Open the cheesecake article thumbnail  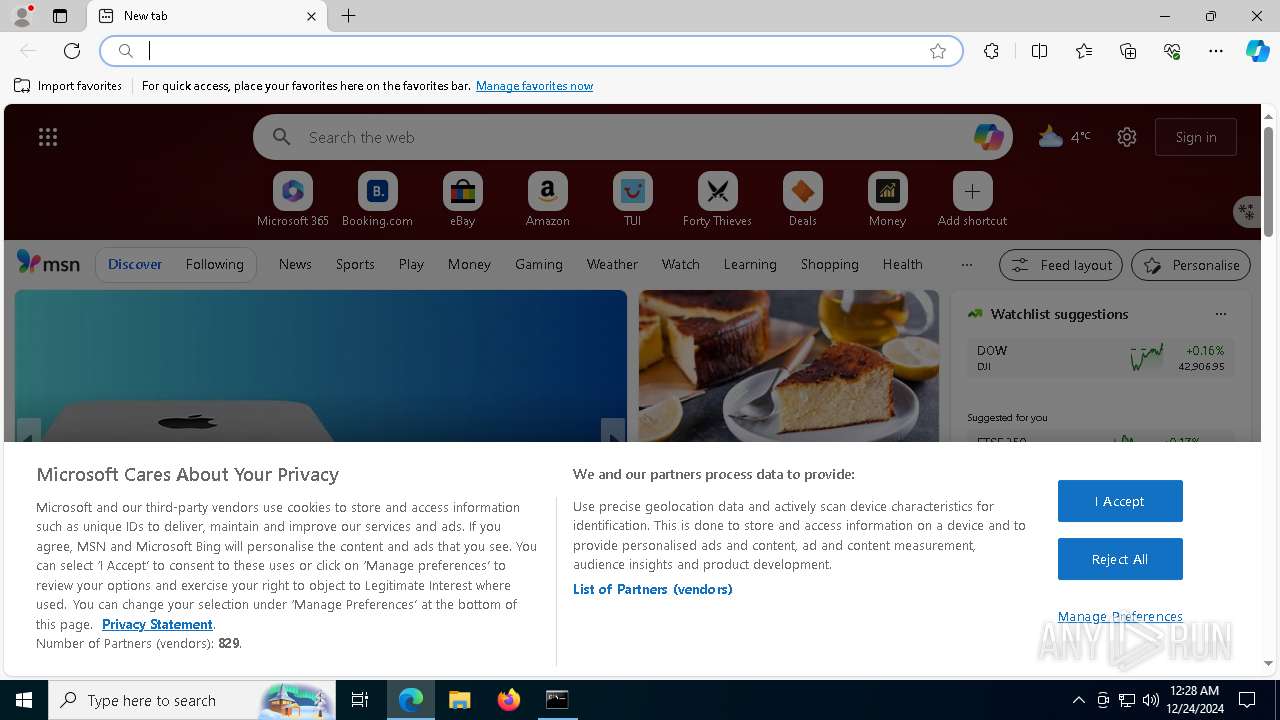click(789, 366)
